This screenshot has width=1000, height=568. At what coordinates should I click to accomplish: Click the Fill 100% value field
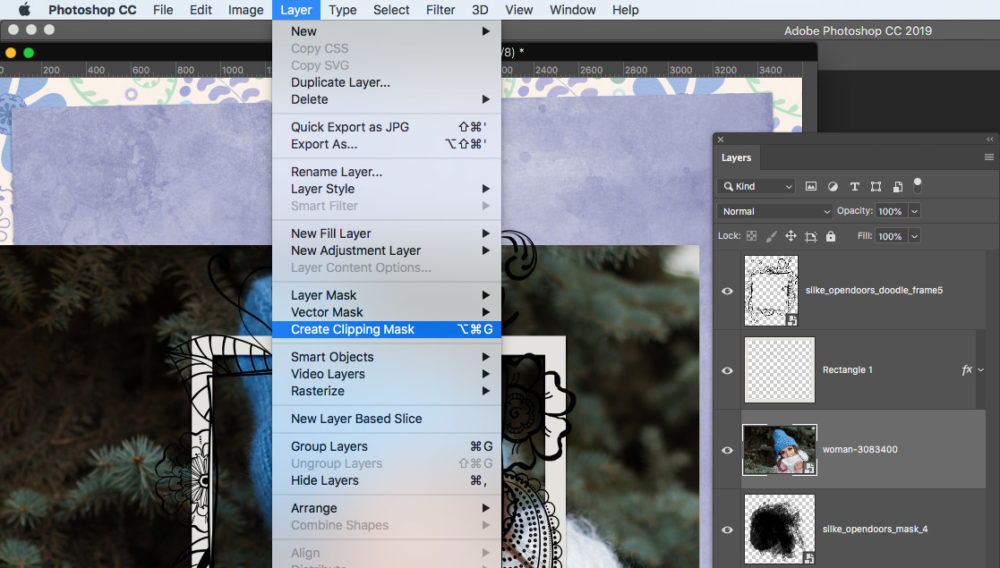890,237
